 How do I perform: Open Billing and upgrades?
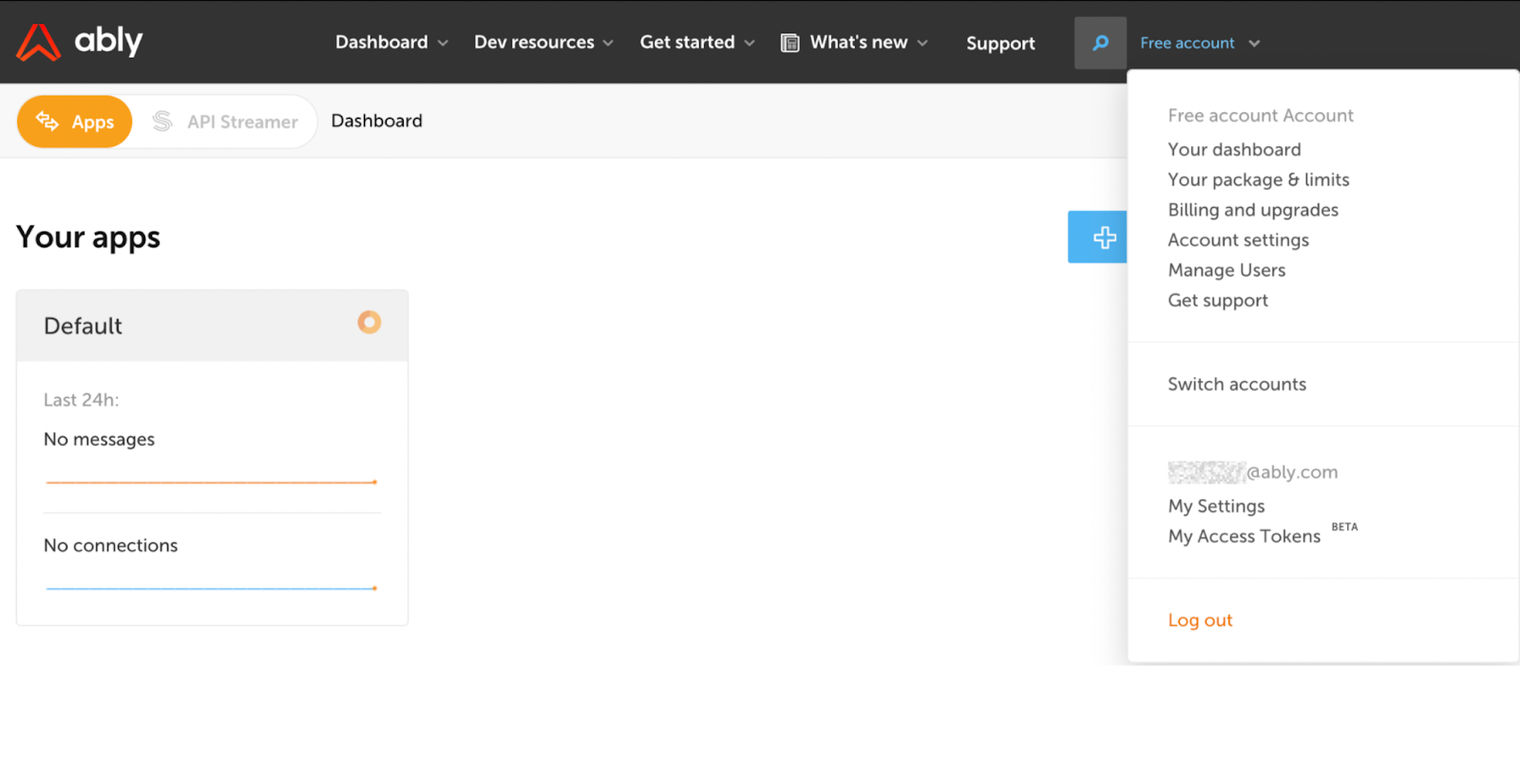click(x=1253, y=210)
